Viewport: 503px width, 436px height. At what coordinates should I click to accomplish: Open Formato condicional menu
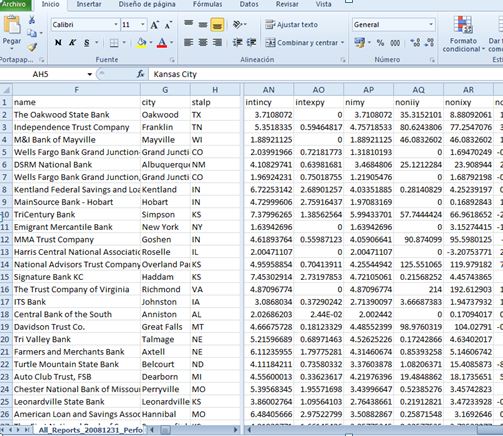463,35
